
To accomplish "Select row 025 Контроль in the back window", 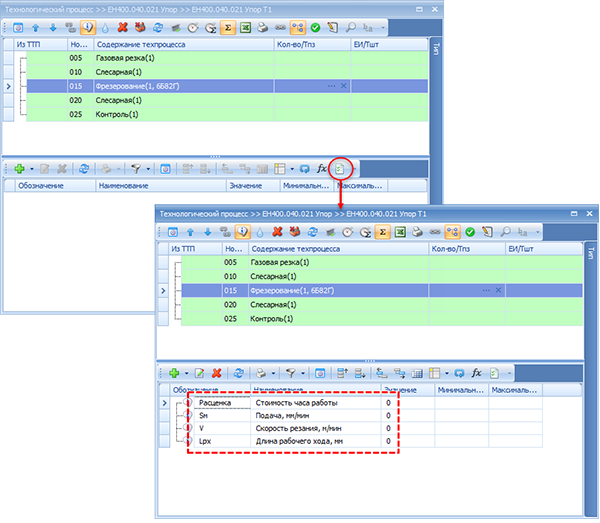I will 227,114.
